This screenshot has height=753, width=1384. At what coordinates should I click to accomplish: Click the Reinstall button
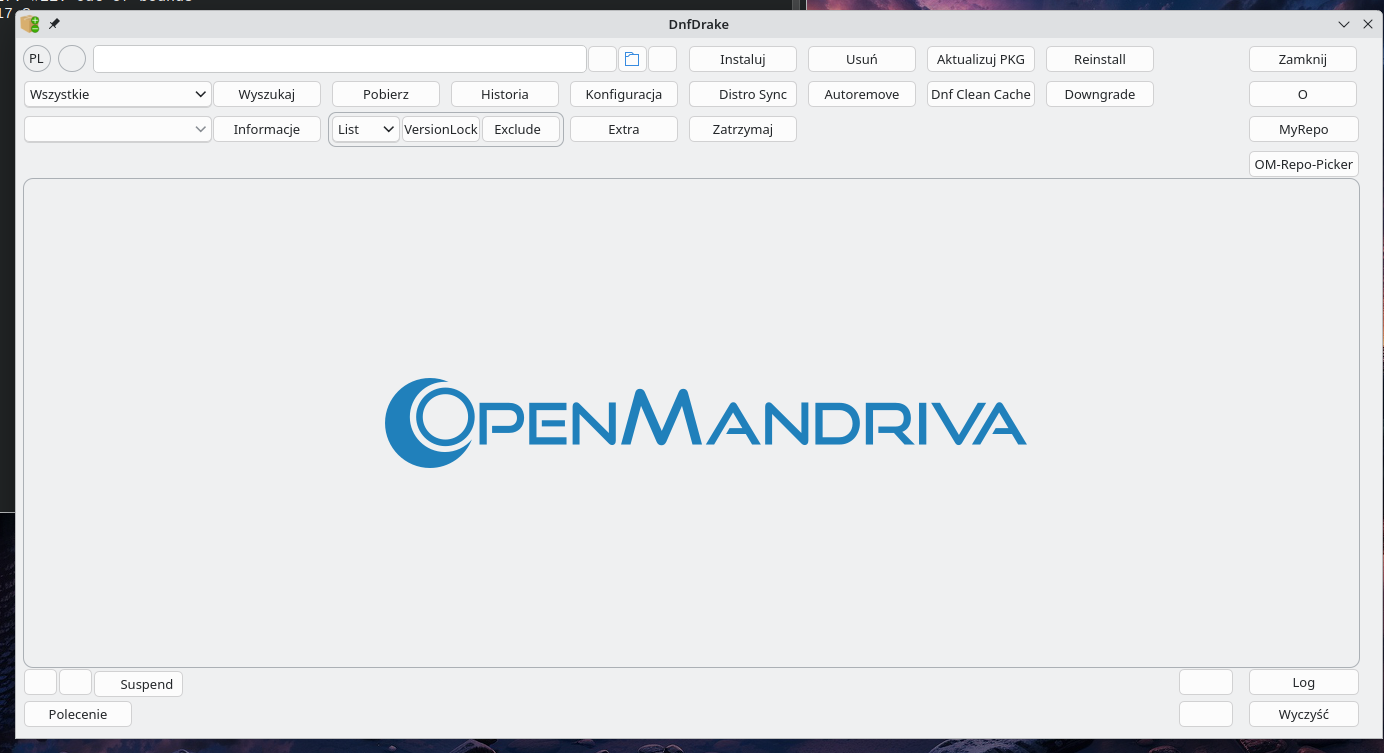point(1100,59)
